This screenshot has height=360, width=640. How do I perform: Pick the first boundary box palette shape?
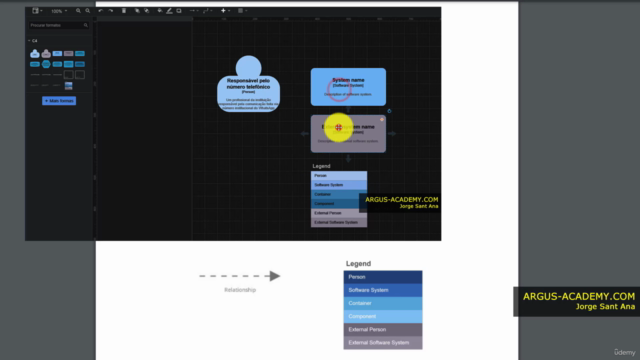pos(69,75)
